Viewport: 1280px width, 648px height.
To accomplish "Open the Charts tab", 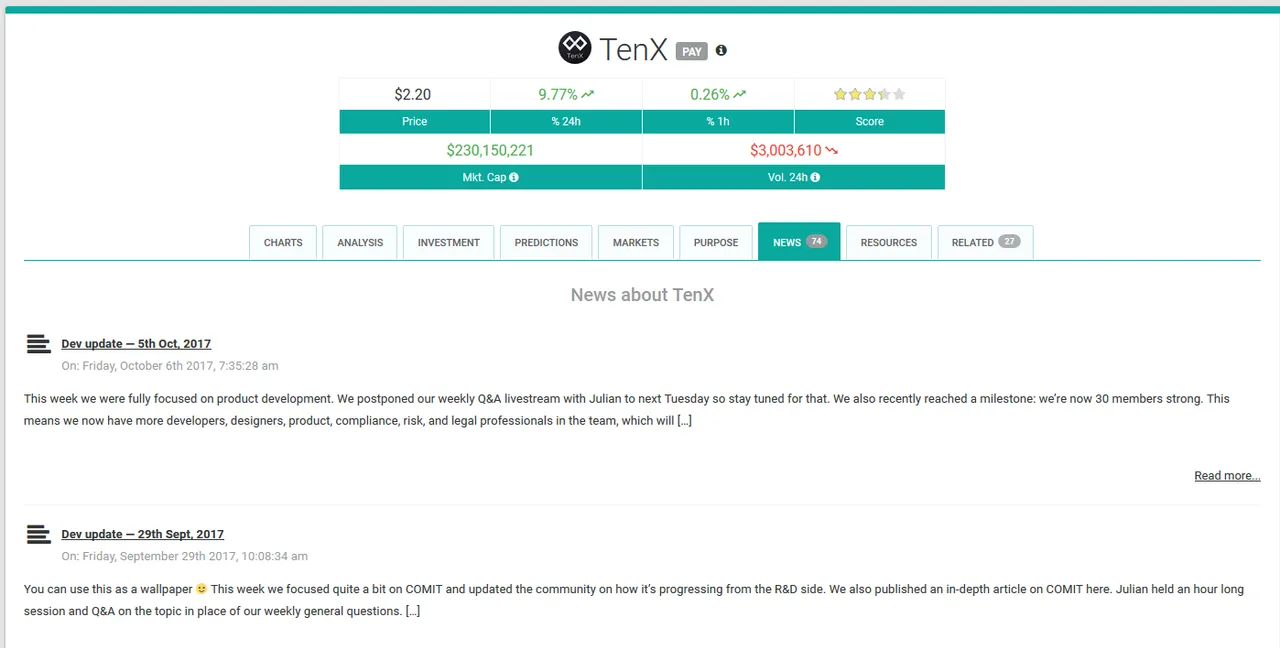I will click(283, 242).
